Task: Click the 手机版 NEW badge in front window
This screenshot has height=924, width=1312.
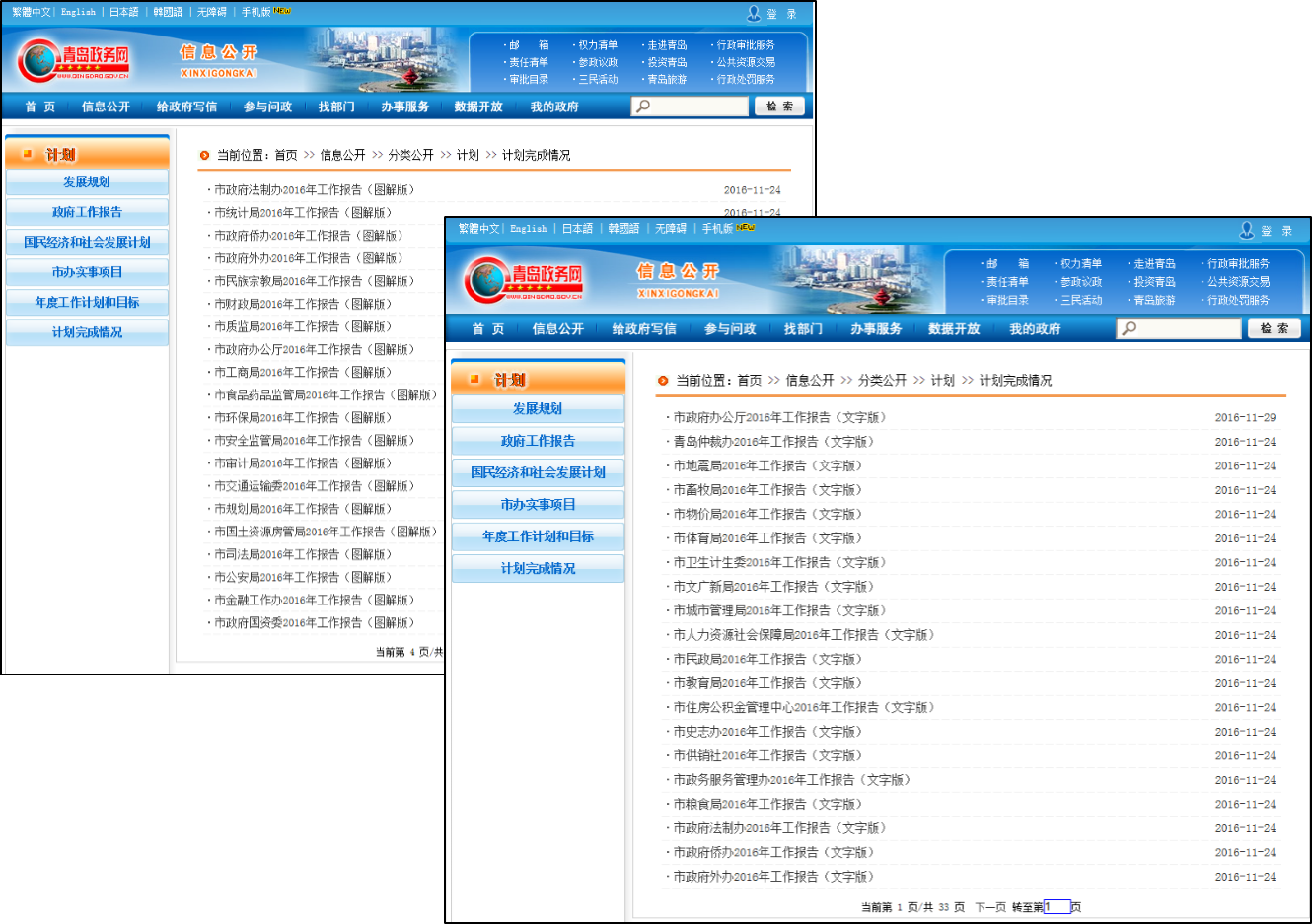Action: click(x=746, y=228)
